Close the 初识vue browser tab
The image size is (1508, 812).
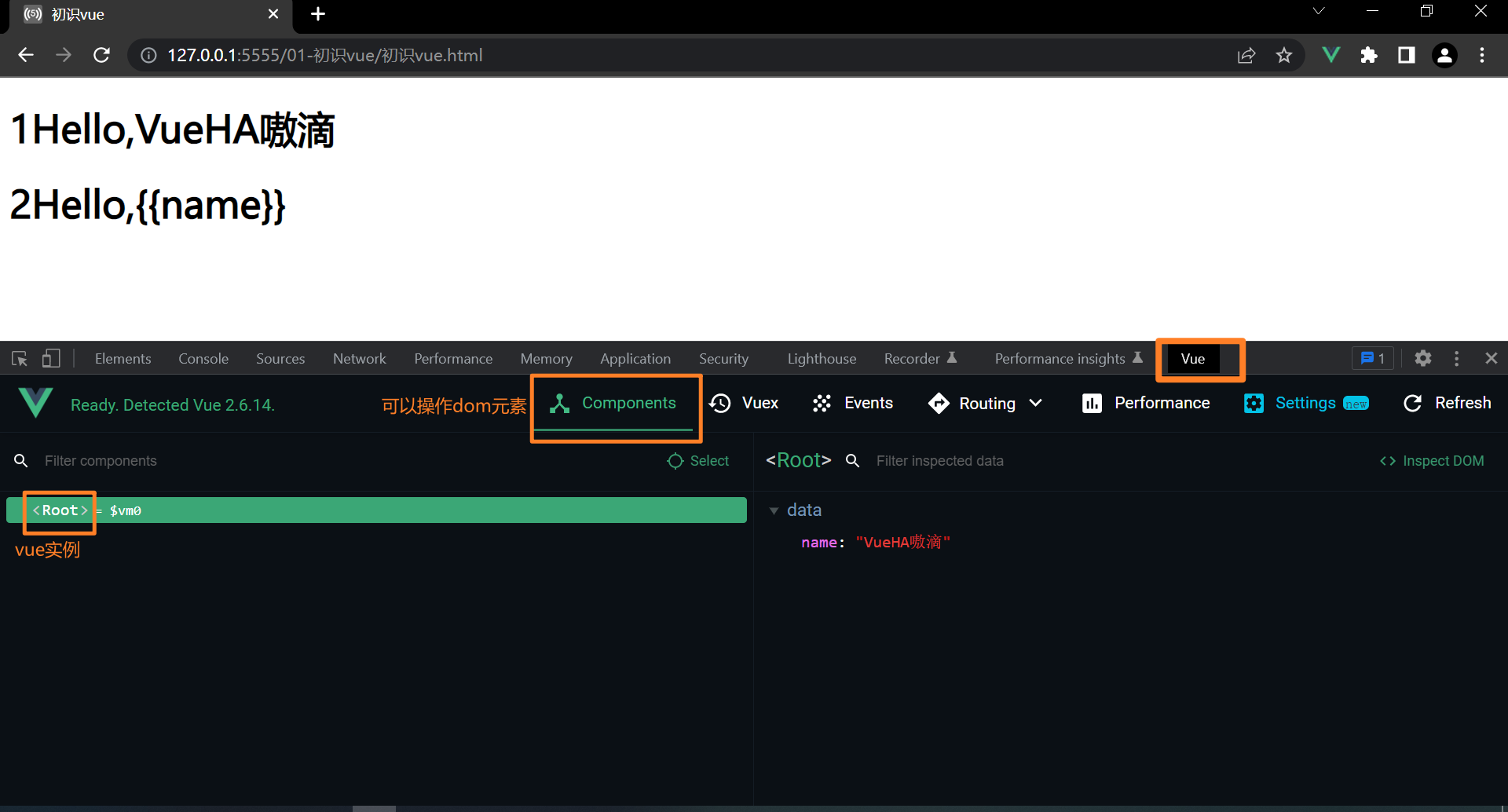(x=273, y=14)
